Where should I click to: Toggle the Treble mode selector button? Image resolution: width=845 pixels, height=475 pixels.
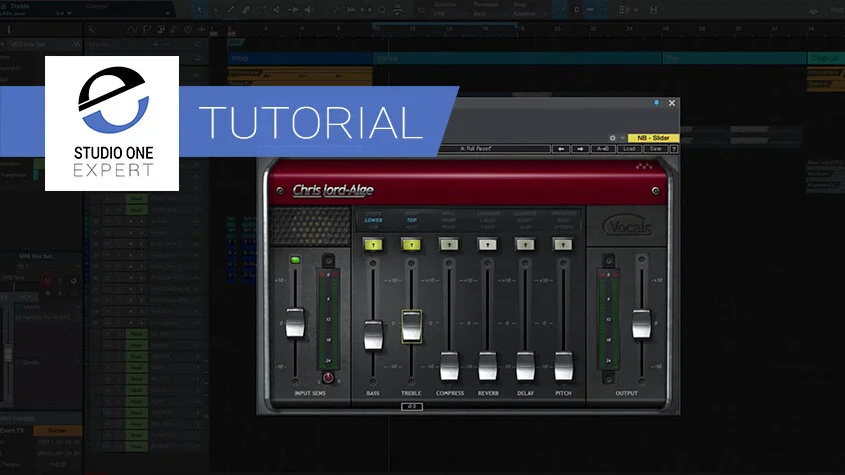411,245
